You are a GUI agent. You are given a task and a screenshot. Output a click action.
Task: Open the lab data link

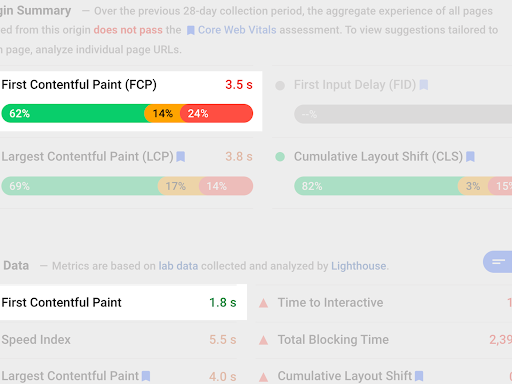click(x=178, y=266)
